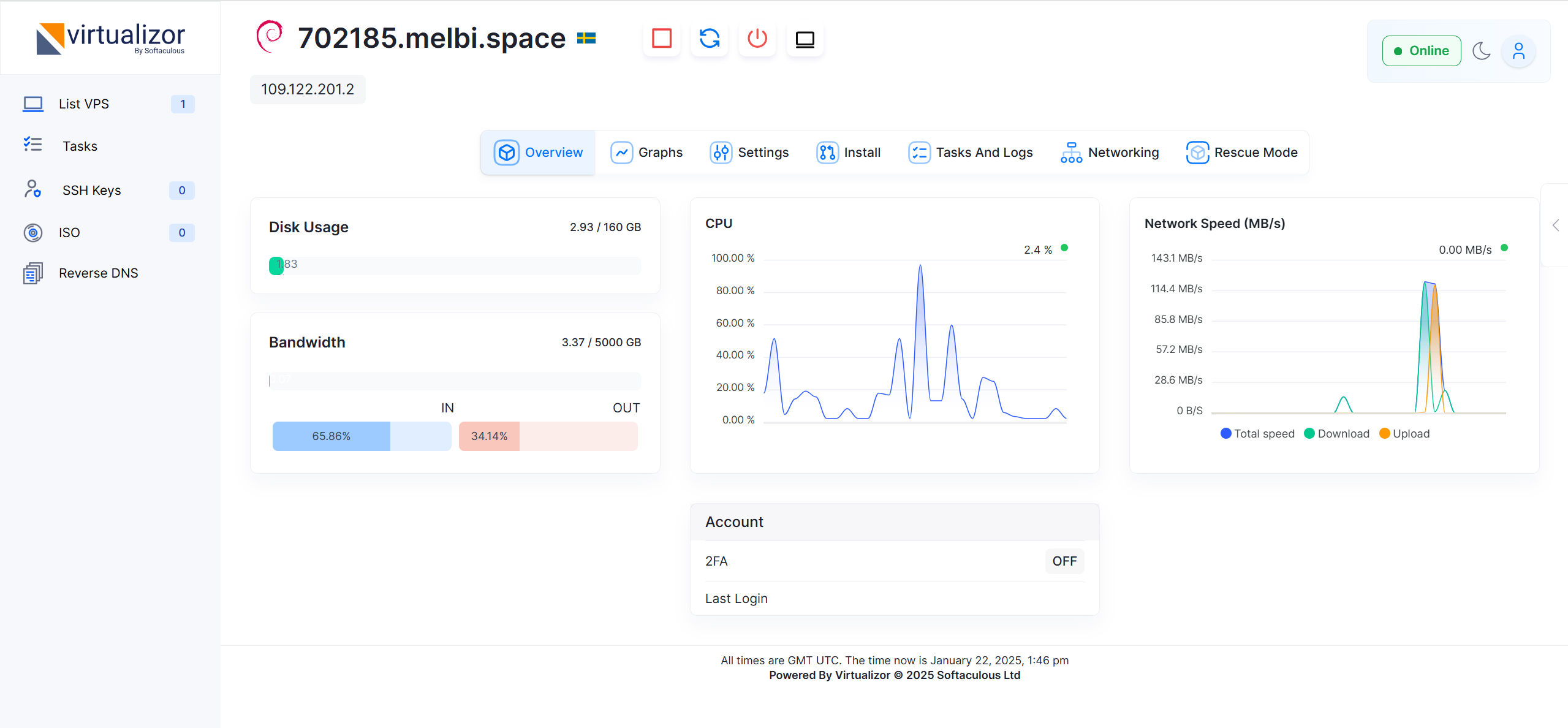
Task: Click the 3.37 / 5000 GB bandwidth value
Action: click(601, 343)
